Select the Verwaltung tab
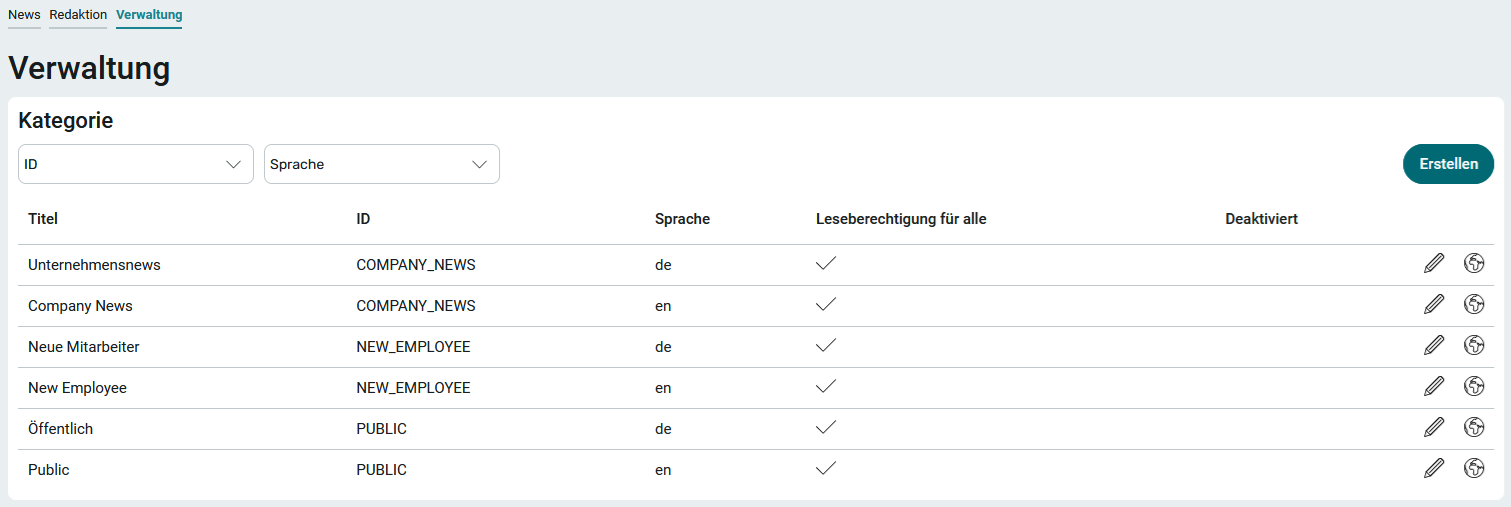This screenshot has width=1511, height=507. pos(149,15)
